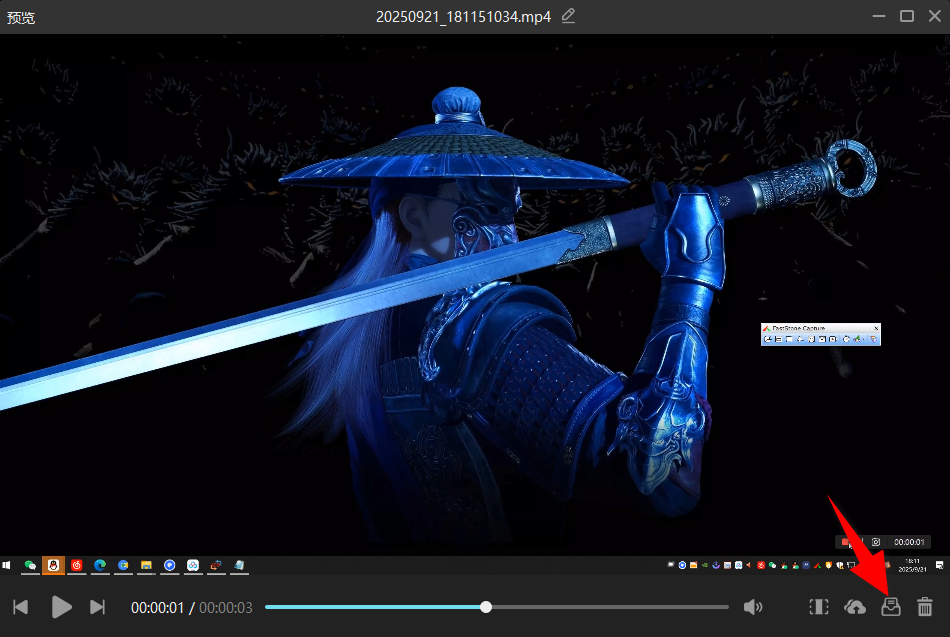
Task: Mute the audio with the speaker icon
Action: [752, 607]
